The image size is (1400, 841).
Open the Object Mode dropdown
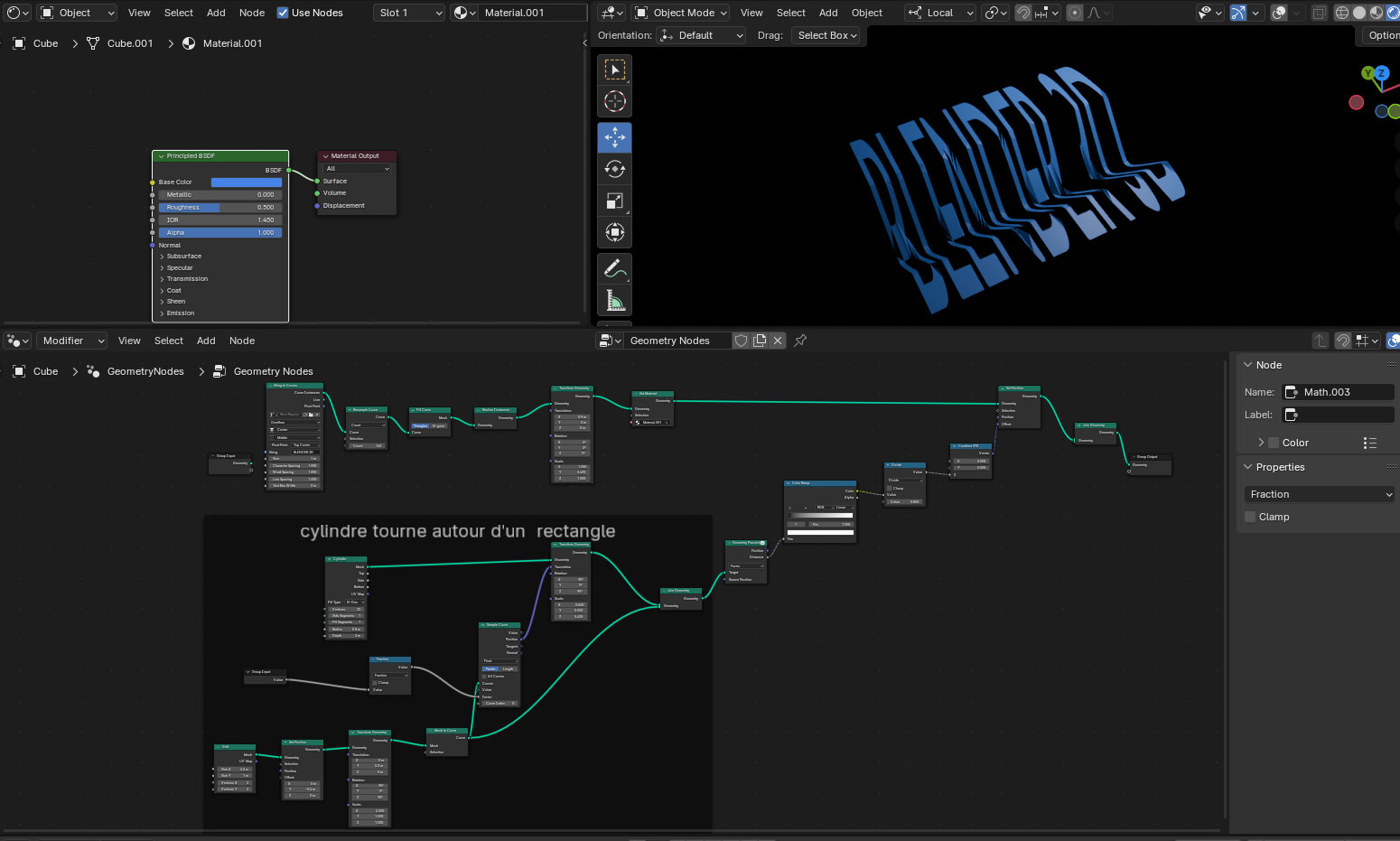click(x=681, y=13)
